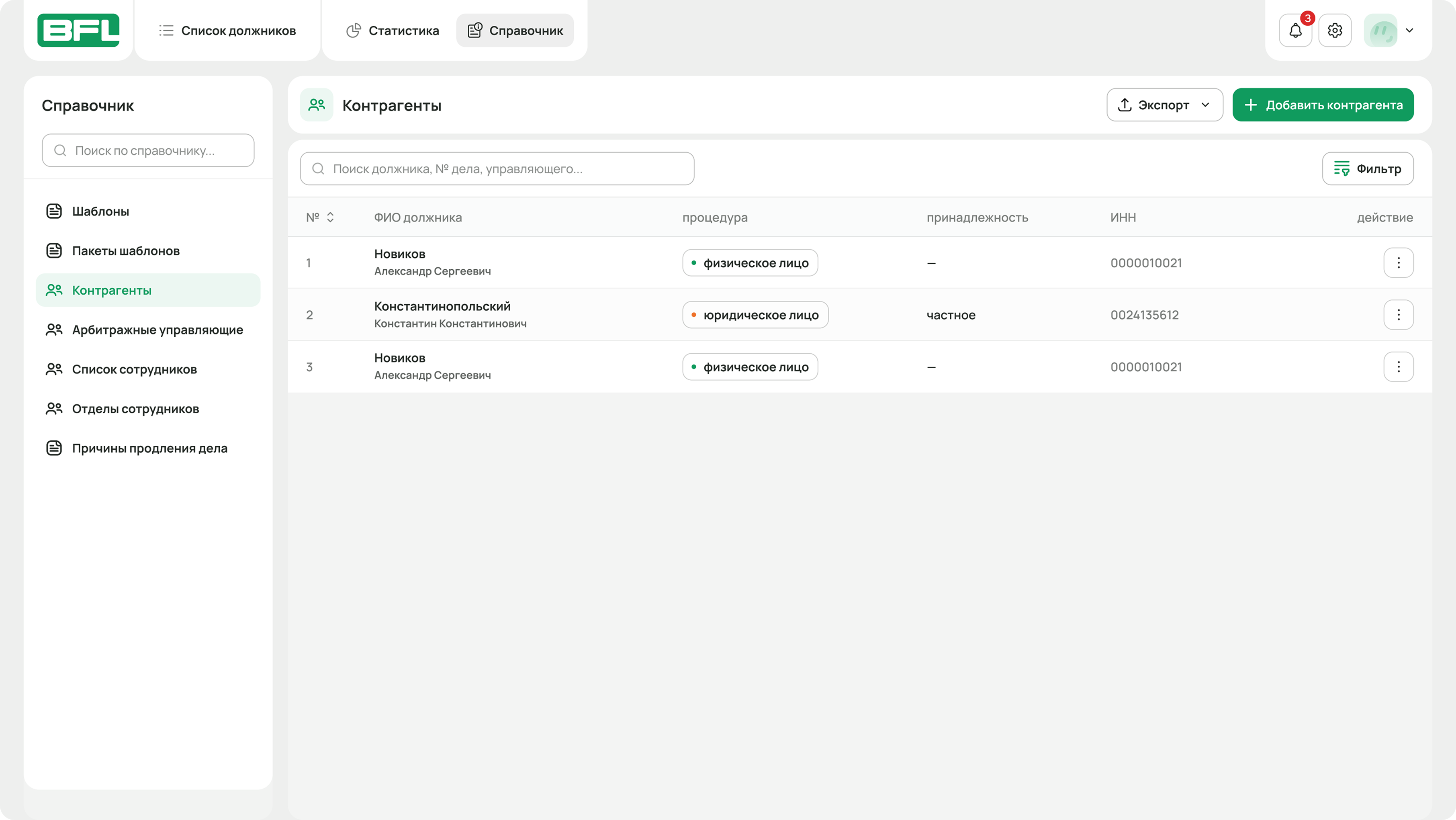Switch to Статистика tab
Viewport: 1456px width, 820px height.
[393, 31]
